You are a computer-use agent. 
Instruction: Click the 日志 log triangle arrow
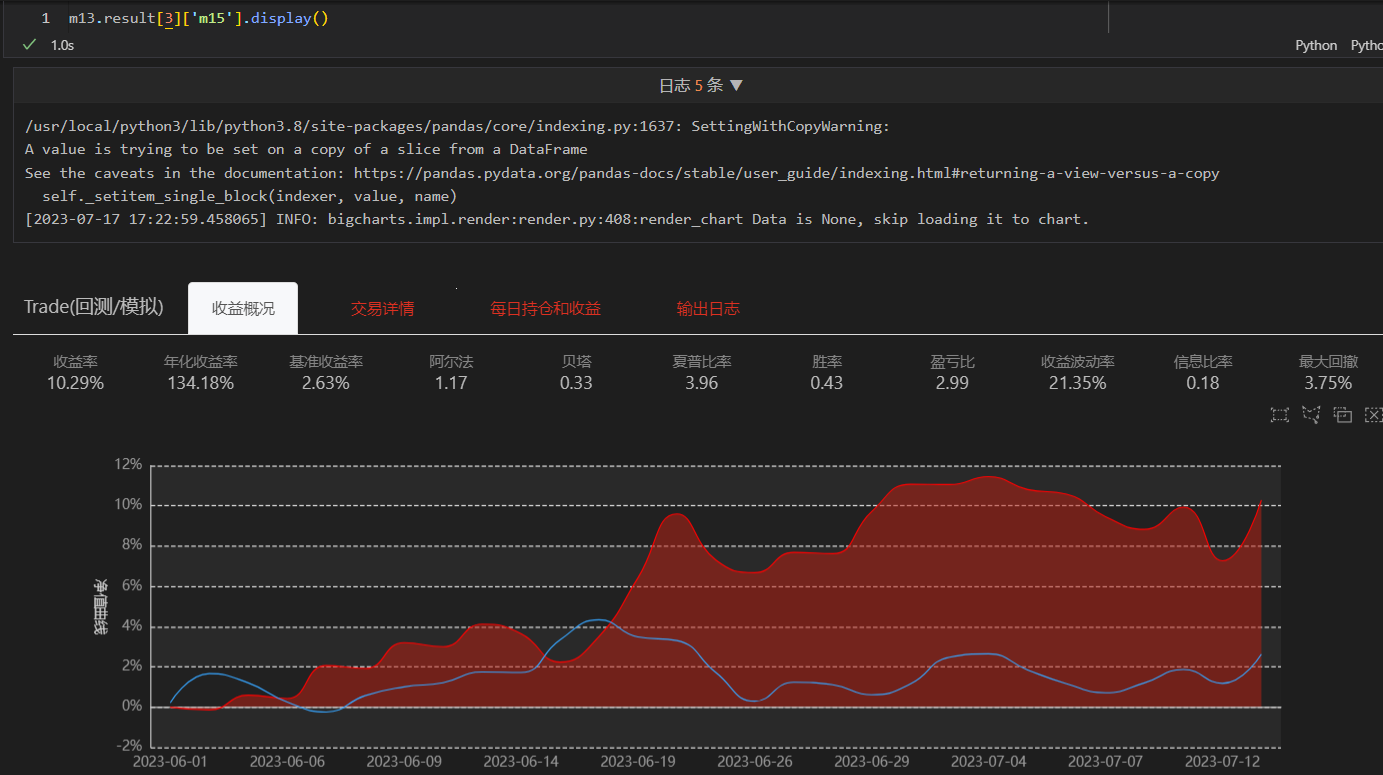coord(737,86)
